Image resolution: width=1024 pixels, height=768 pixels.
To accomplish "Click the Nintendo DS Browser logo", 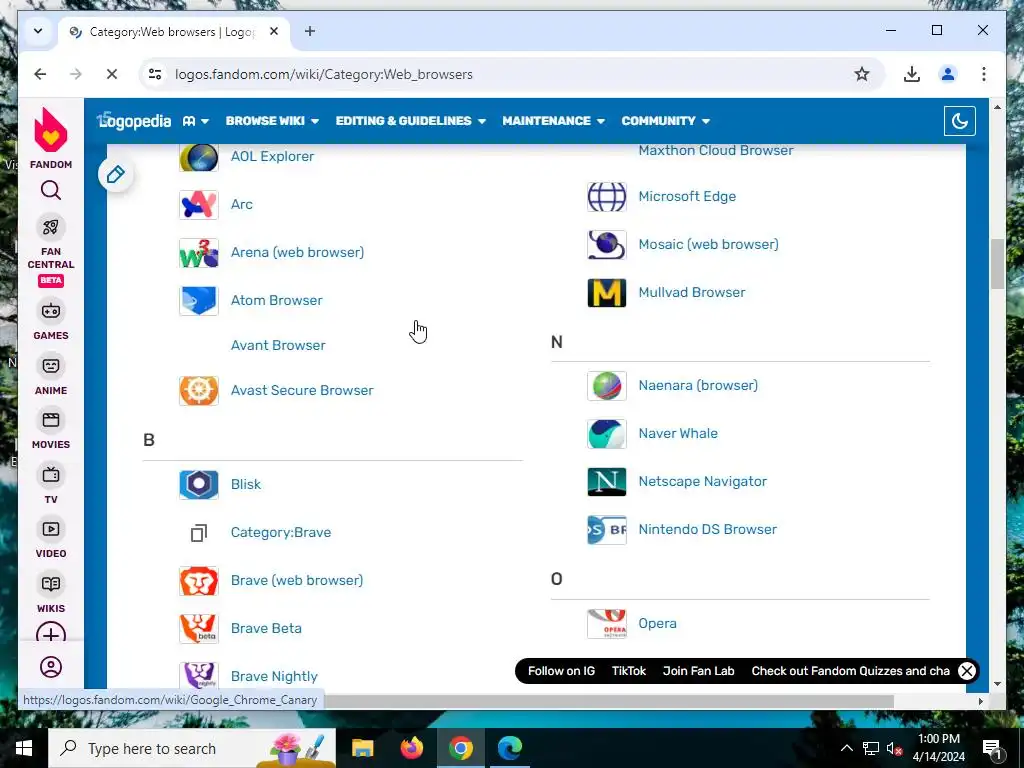I will pyautogui.click(x=607, y=530).
